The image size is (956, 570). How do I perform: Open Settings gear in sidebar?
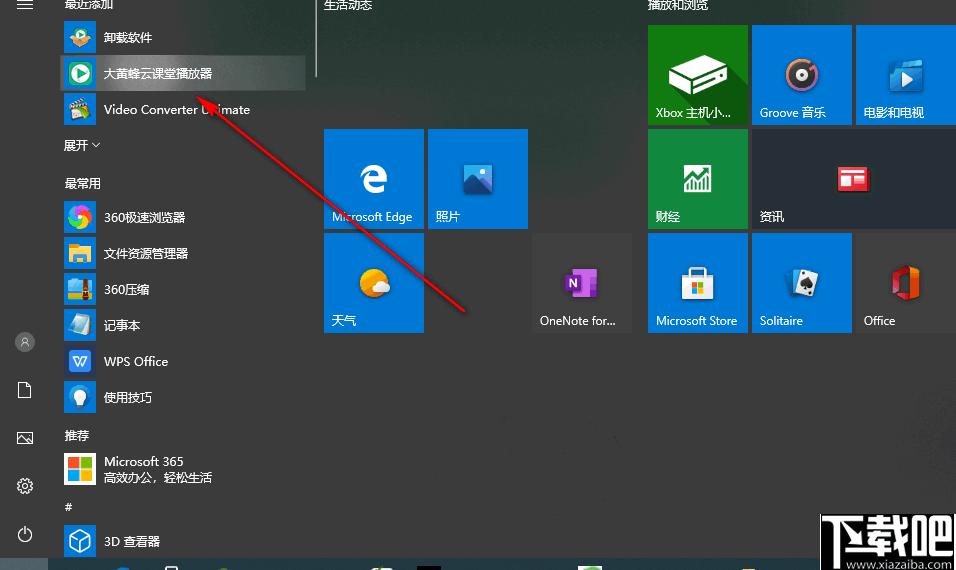click(x=24, y=486)
